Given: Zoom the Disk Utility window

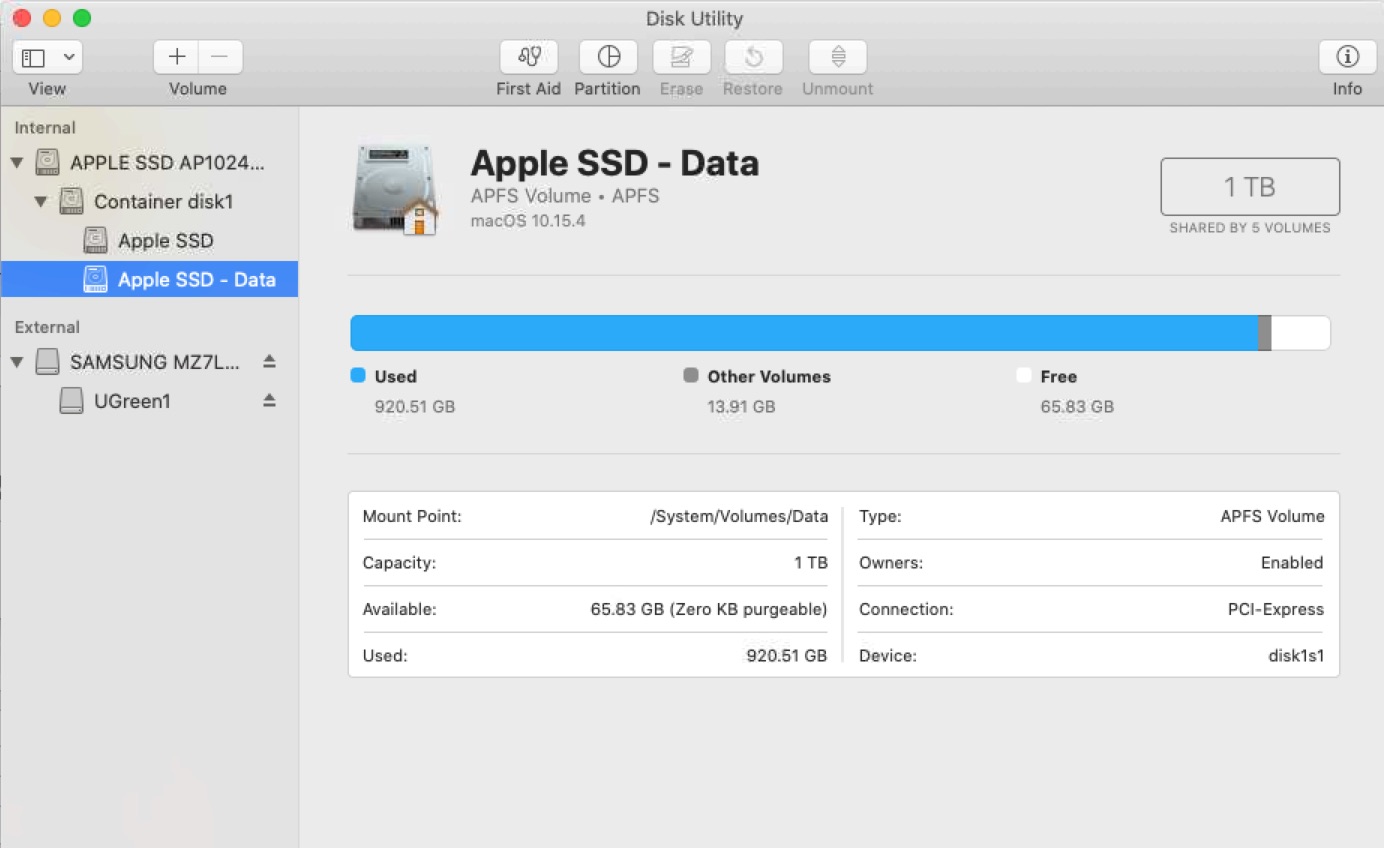Looking at the screenshot, I should 82,18.
